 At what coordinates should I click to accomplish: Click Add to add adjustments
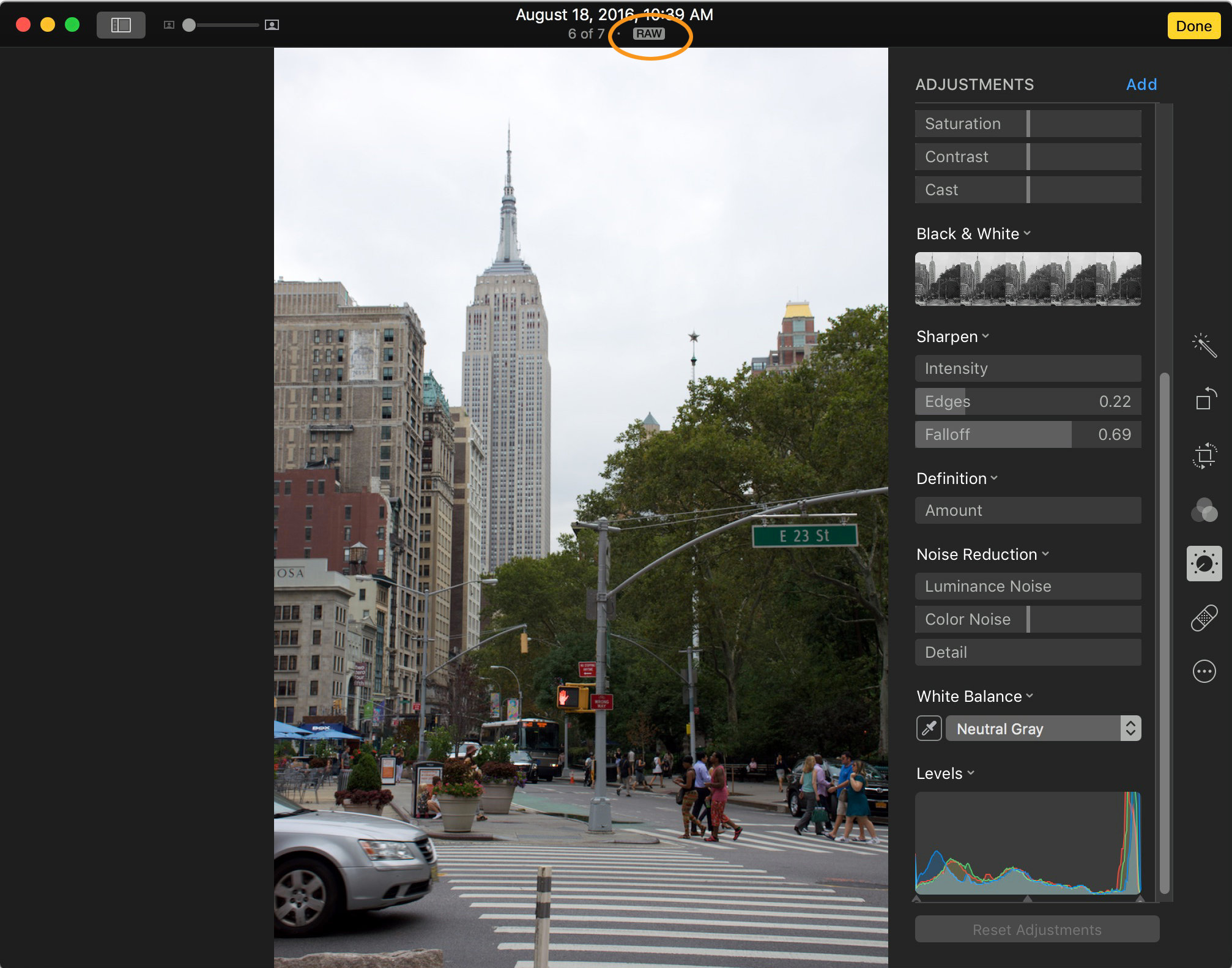click(x=1141, y=84)
